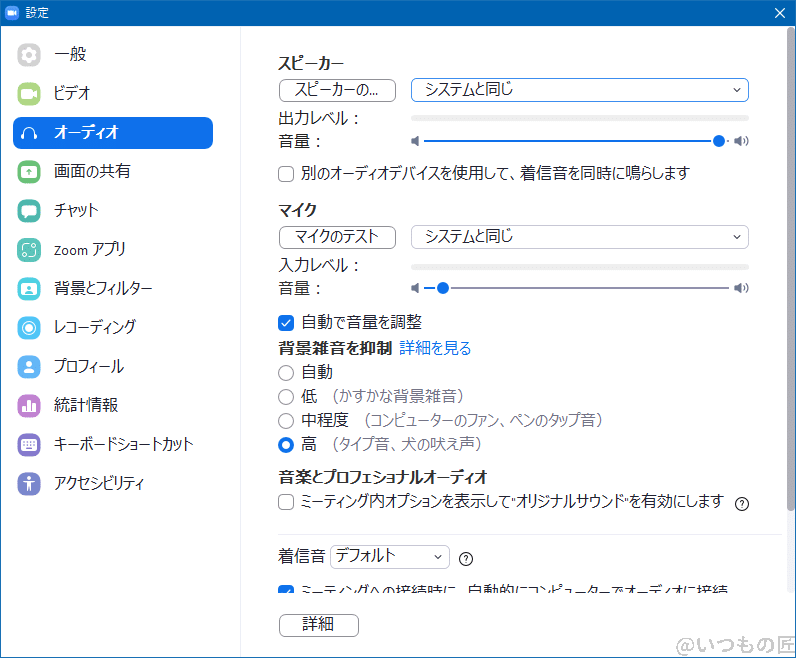Expand the 着信音 デフォルト dropdown

click(x=389, y=556)
